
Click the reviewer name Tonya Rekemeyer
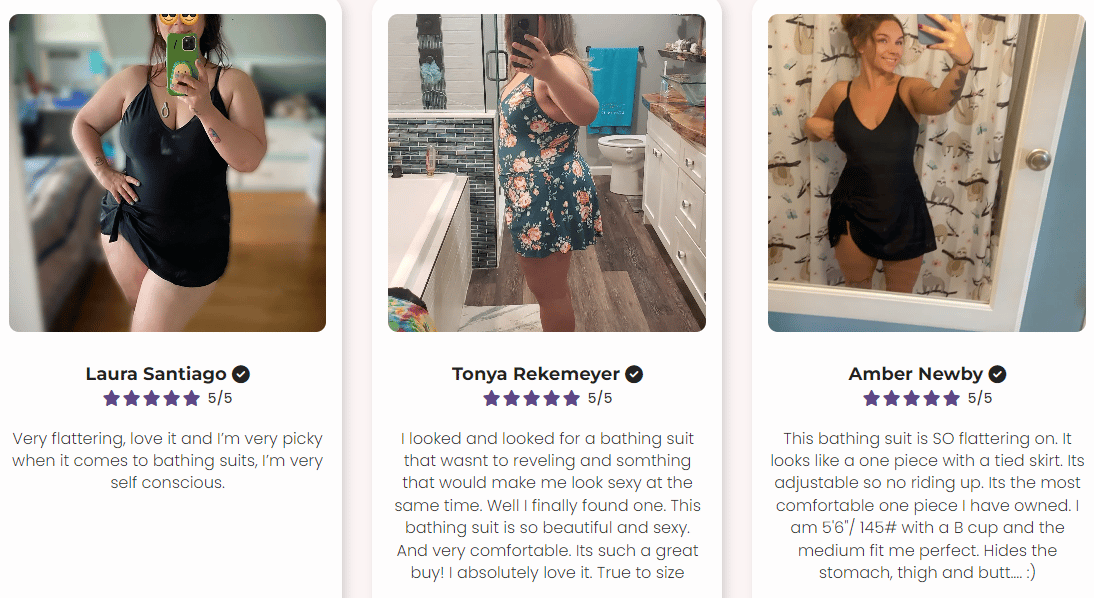(536, 374)
